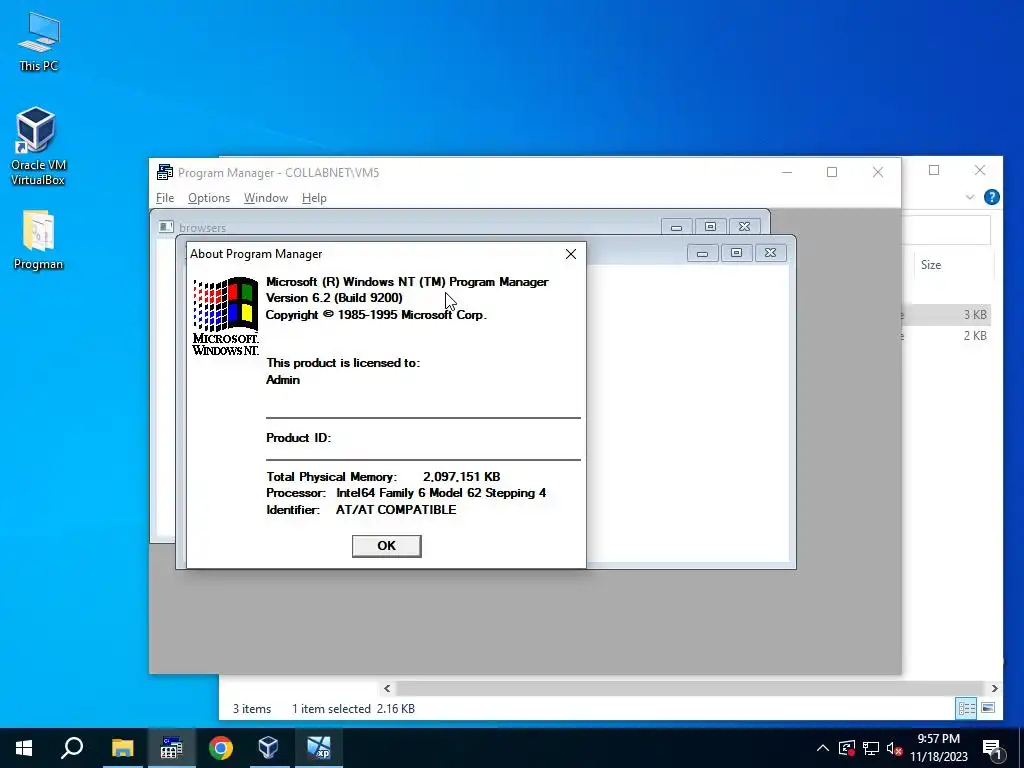This screenshot has width=1024, height=768.
Task: Click the browsers group window icon
Action: [166, 227]
